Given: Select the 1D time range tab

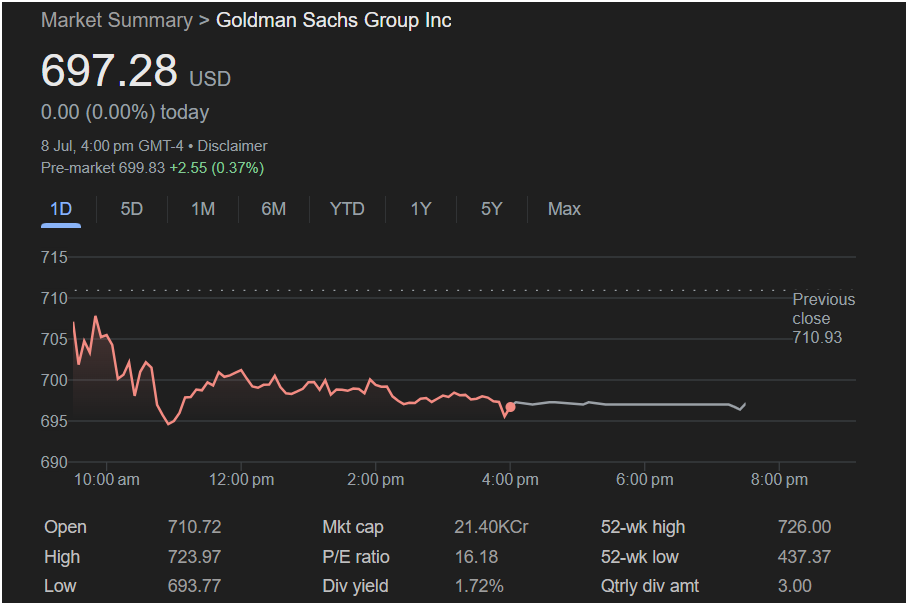Looking at the screenshot, I should [x=61, y=209].
